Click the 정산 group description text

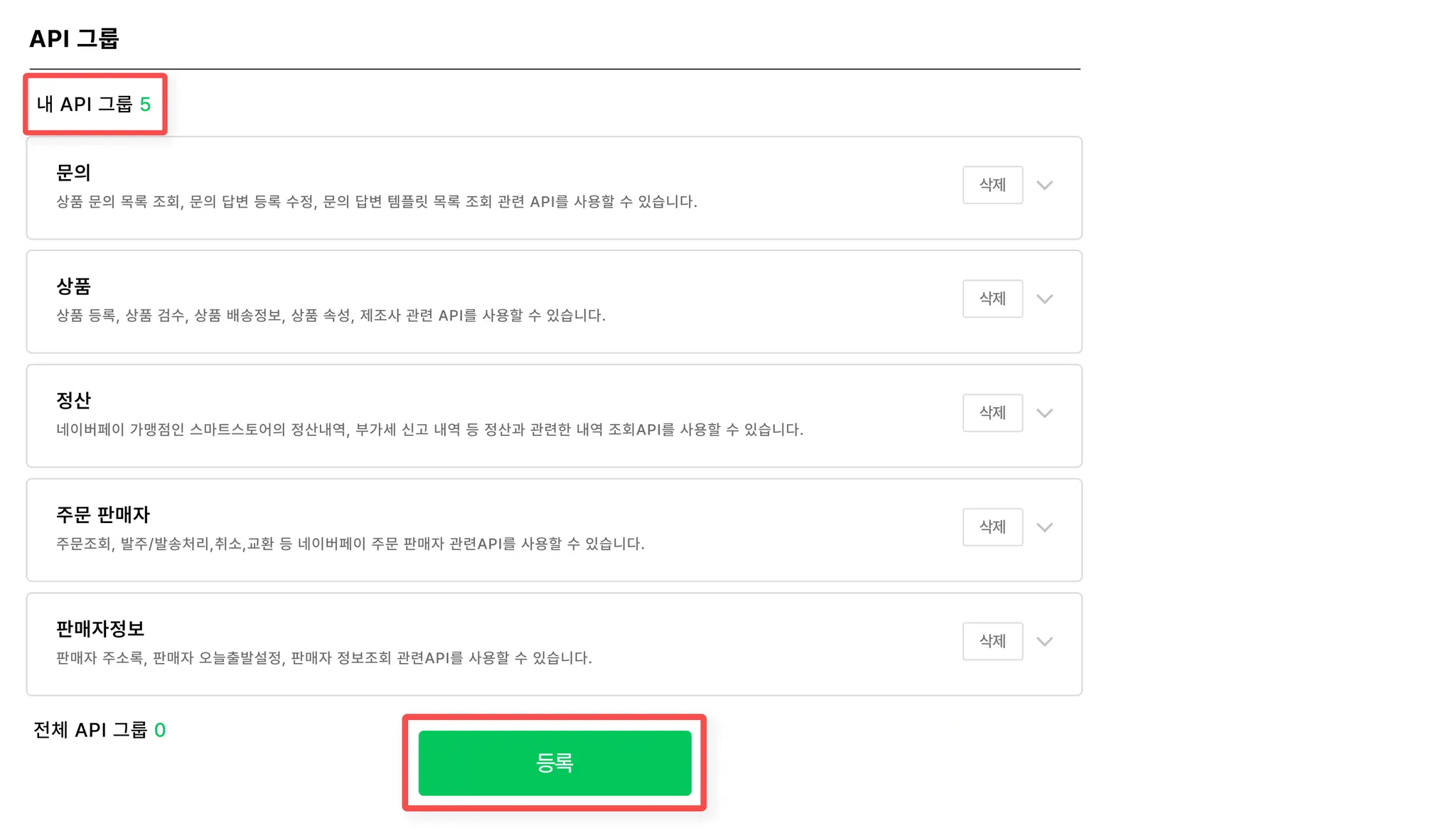(x=429, y=430)
